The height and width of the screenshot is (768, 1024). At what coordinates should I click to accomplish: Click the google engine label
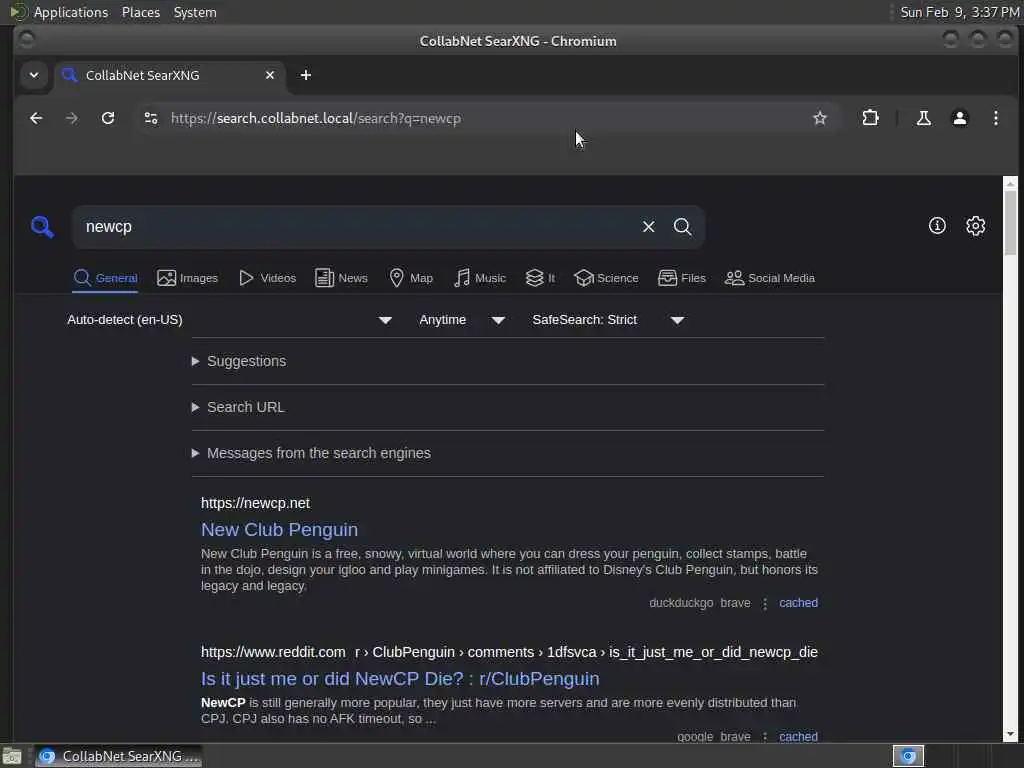(695, 736)
